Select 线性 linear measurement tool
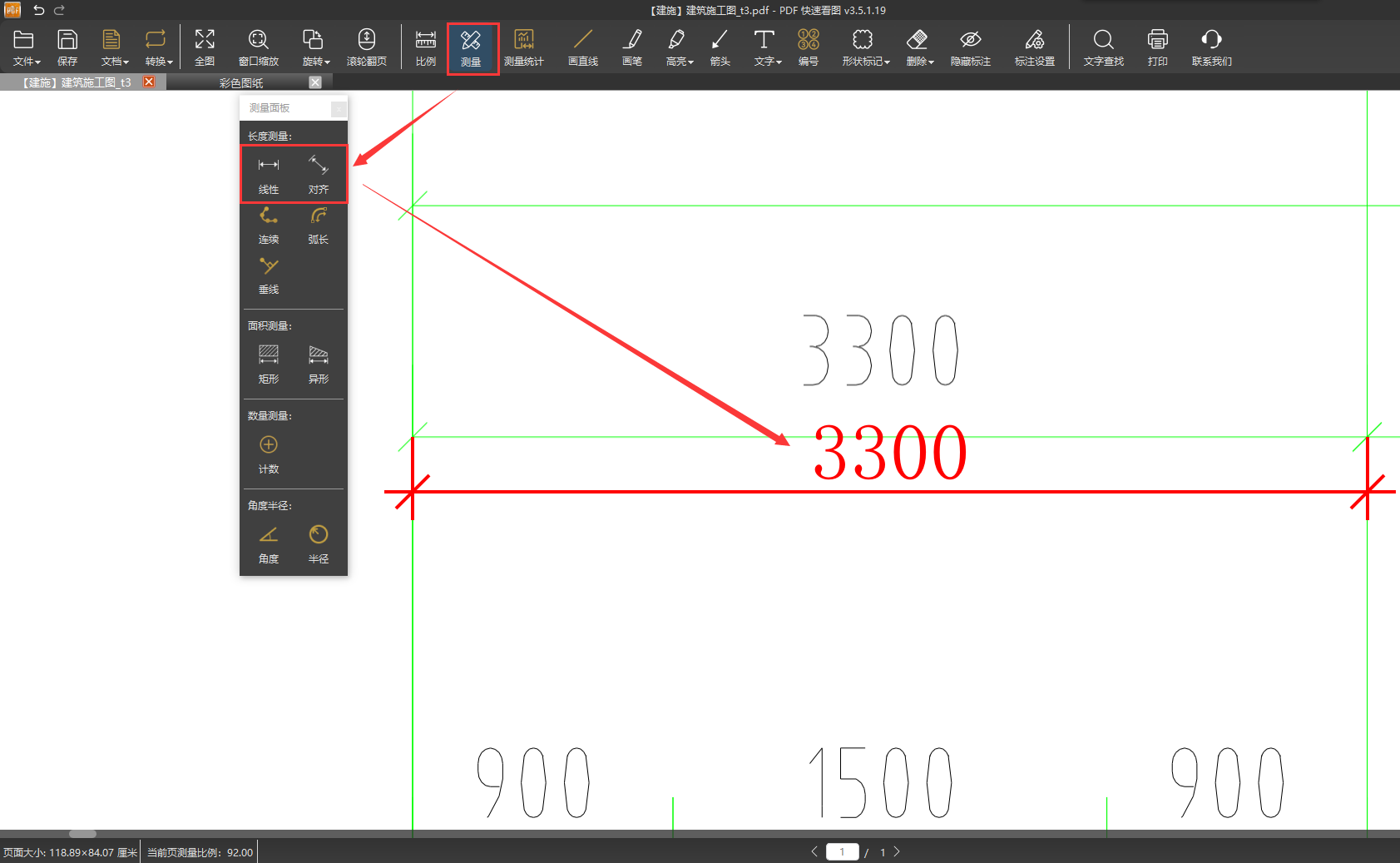The width and height of the screenshot is (1400, 863). click(269, 174)
